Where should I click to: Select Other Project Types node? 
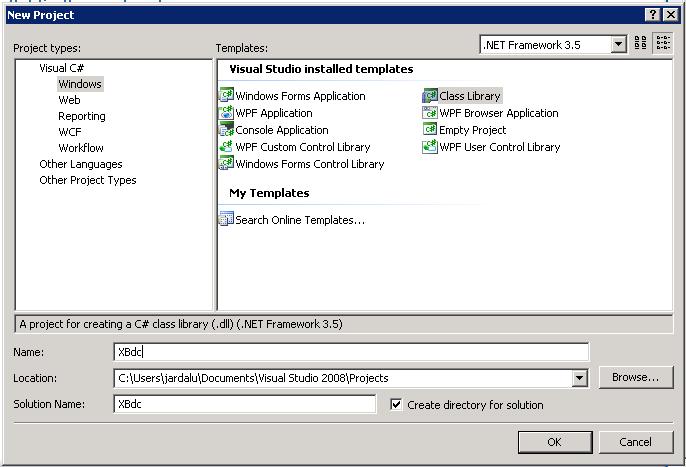[88, 180]
